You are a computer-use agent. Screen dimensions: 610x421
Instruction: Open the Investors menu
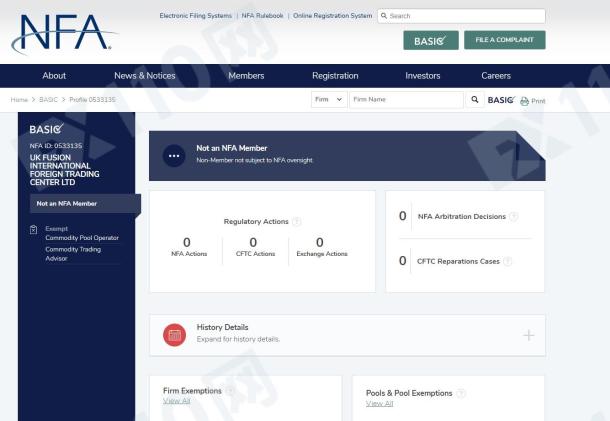(423, 76)
